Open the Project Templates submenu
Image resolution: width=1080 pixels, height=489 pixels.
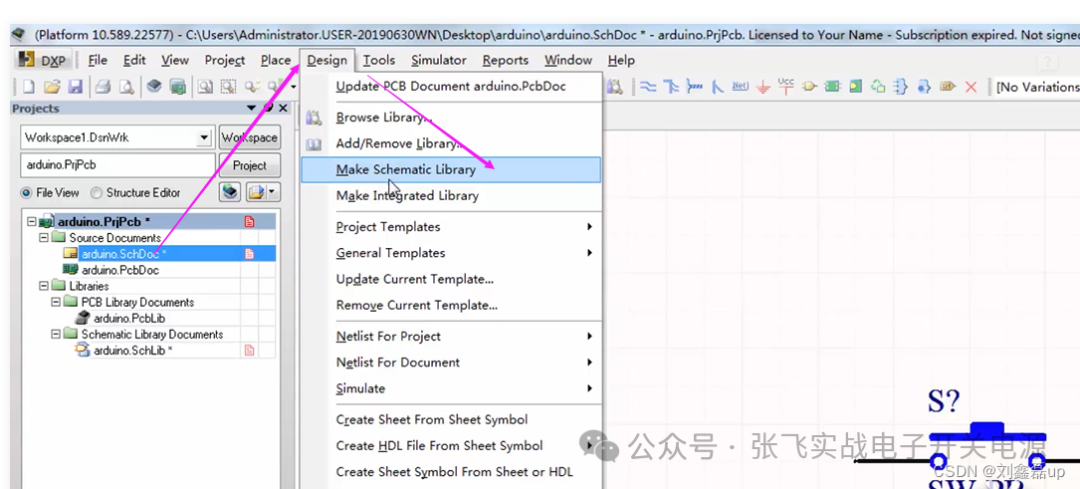tap(451, 227)
